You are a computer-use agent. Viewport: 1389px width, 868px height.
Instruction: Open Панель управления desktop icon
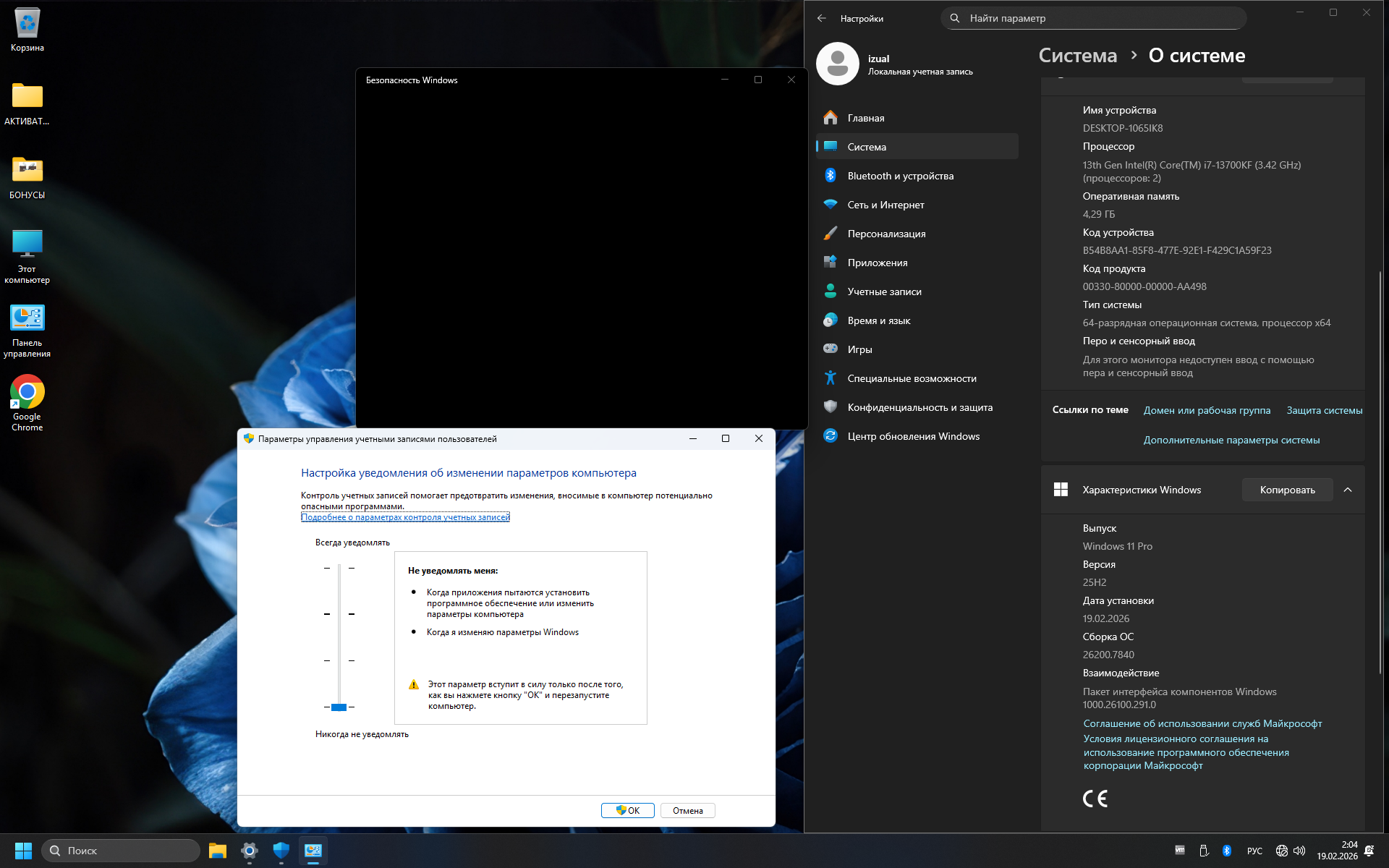pyautogui.click(x=27, y=330)
